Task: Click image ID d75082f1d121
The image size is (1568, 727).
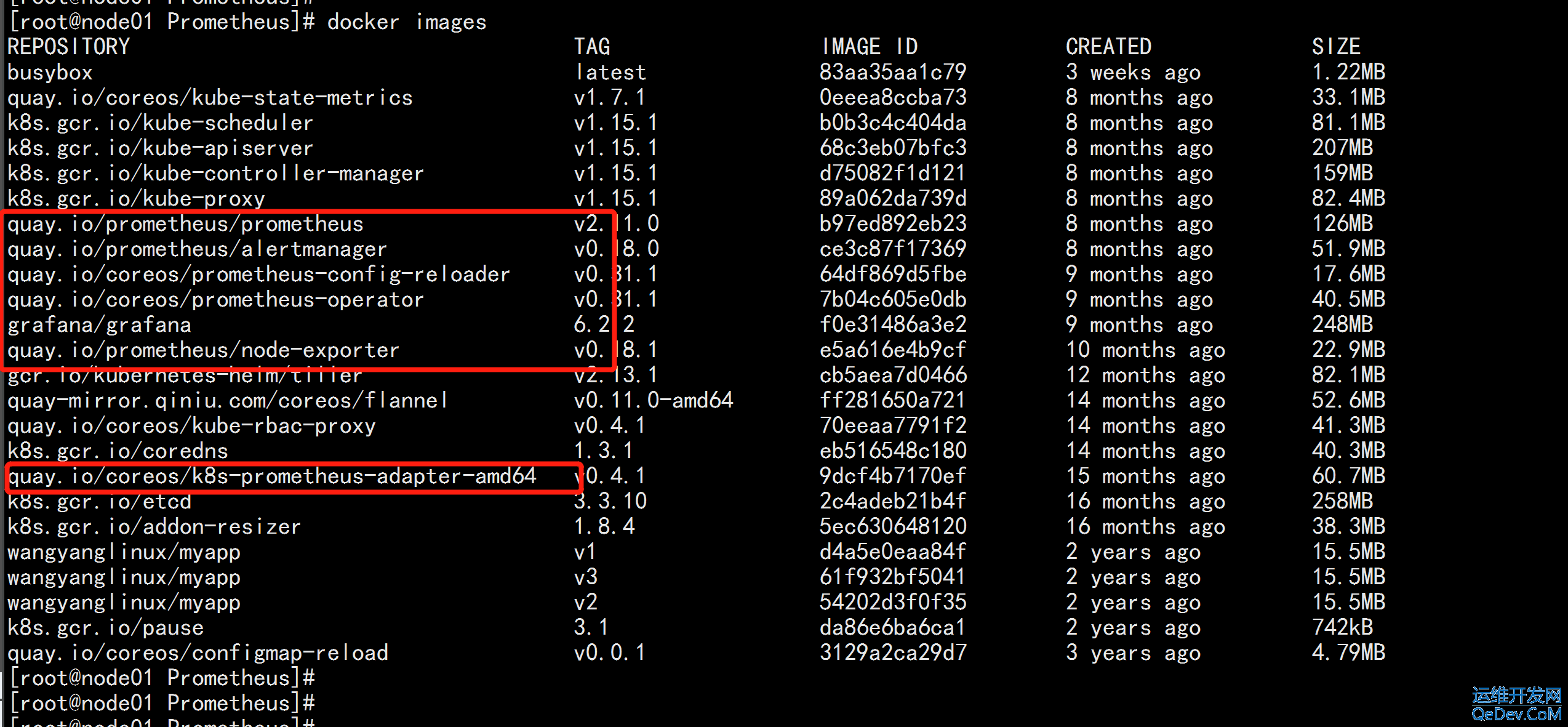Action: (893, 173)
